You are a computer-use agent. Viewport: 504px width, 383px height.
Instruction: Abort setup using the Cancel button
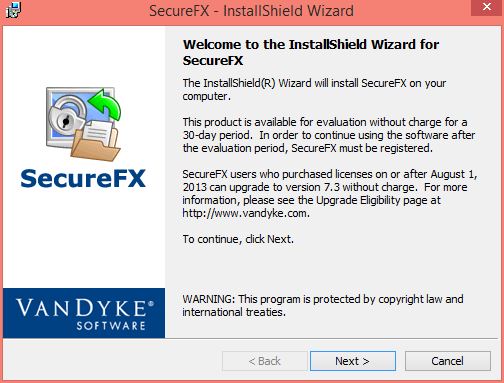[448, 361]
